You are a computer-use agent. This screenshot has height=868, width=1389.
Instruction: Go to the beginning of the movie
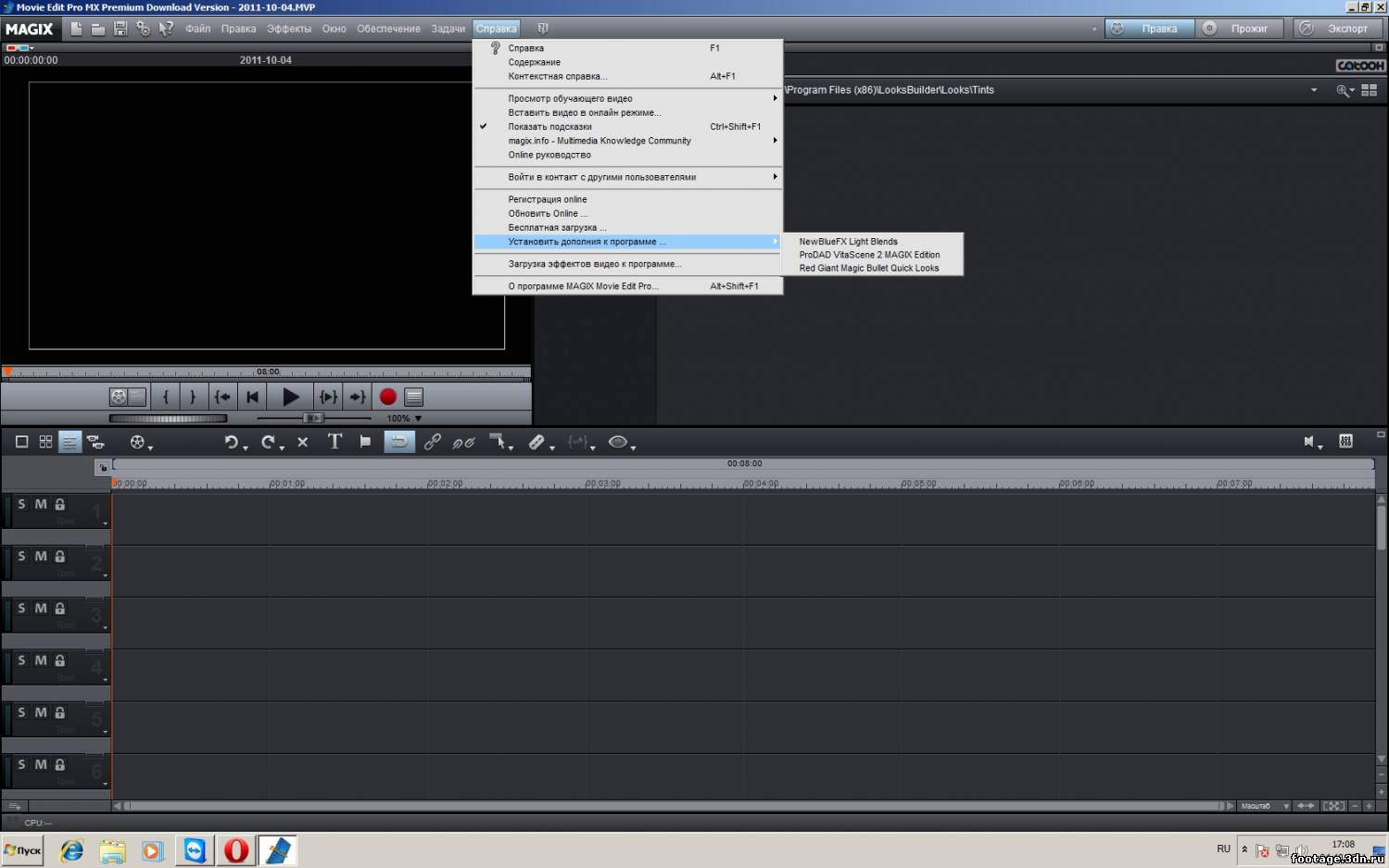[252, 396]
